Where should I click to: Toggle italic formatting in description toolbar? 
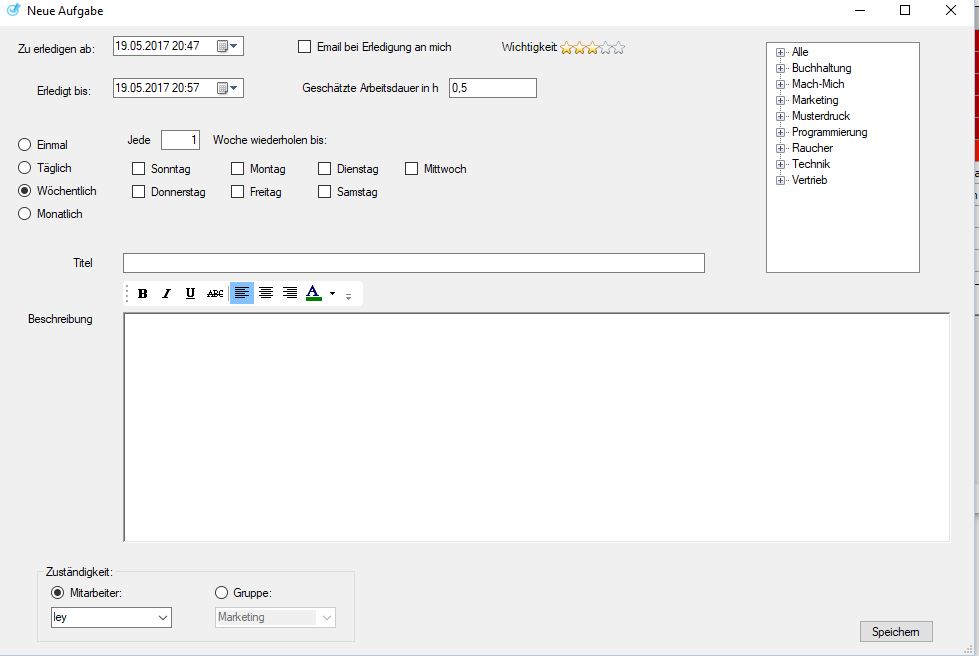pyautogui.click(x=166, y=293)
